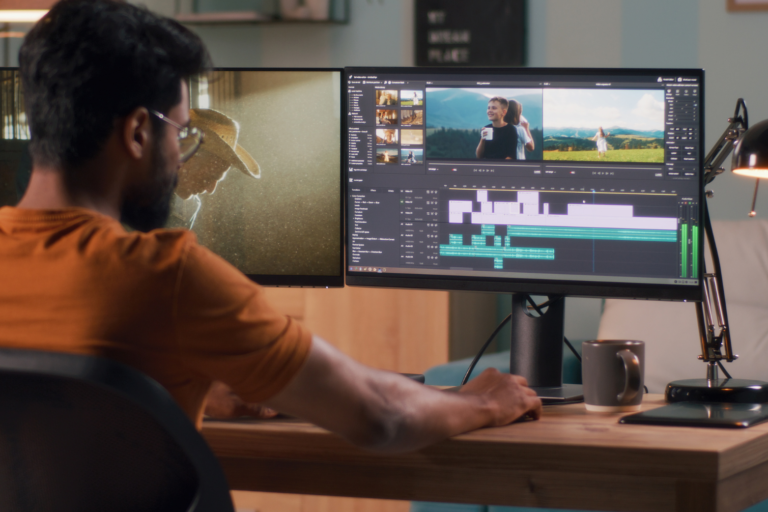Click the red record indicator under right viewer
This screenshot has height=512, width=768.
pyautogui.click(x=573, y=172)
